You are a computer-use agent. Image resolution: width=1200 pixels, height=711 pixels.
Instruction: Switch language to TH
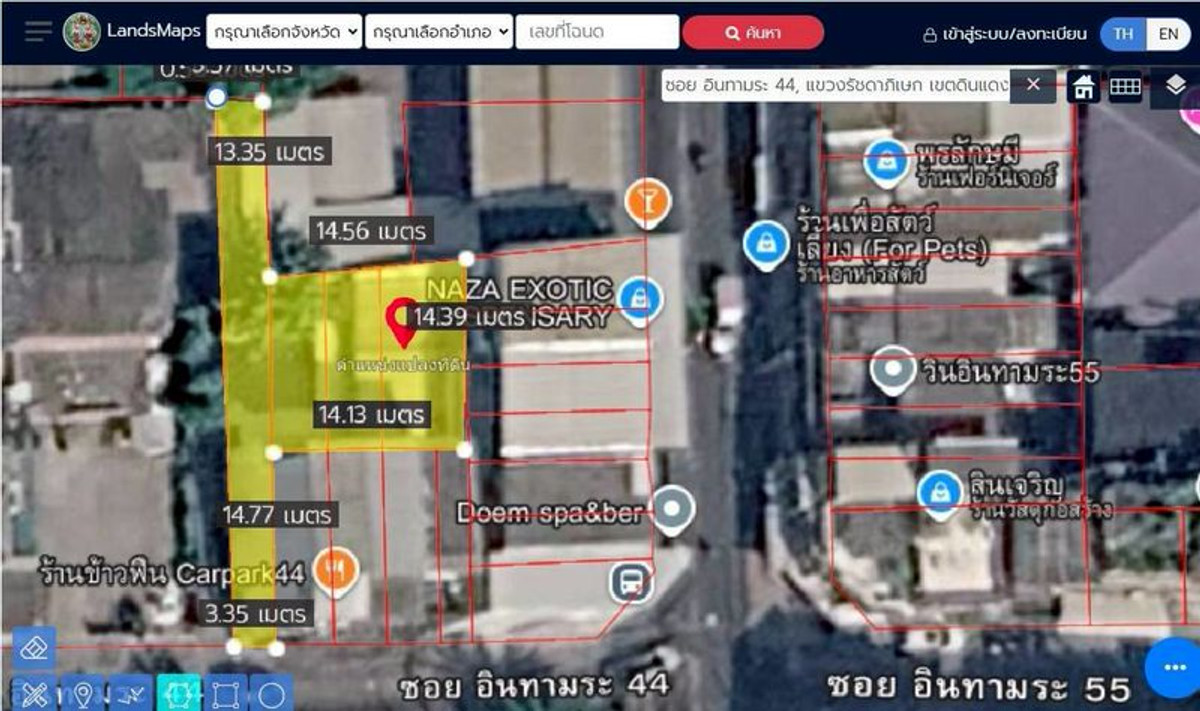click(x=1123, y=33)
